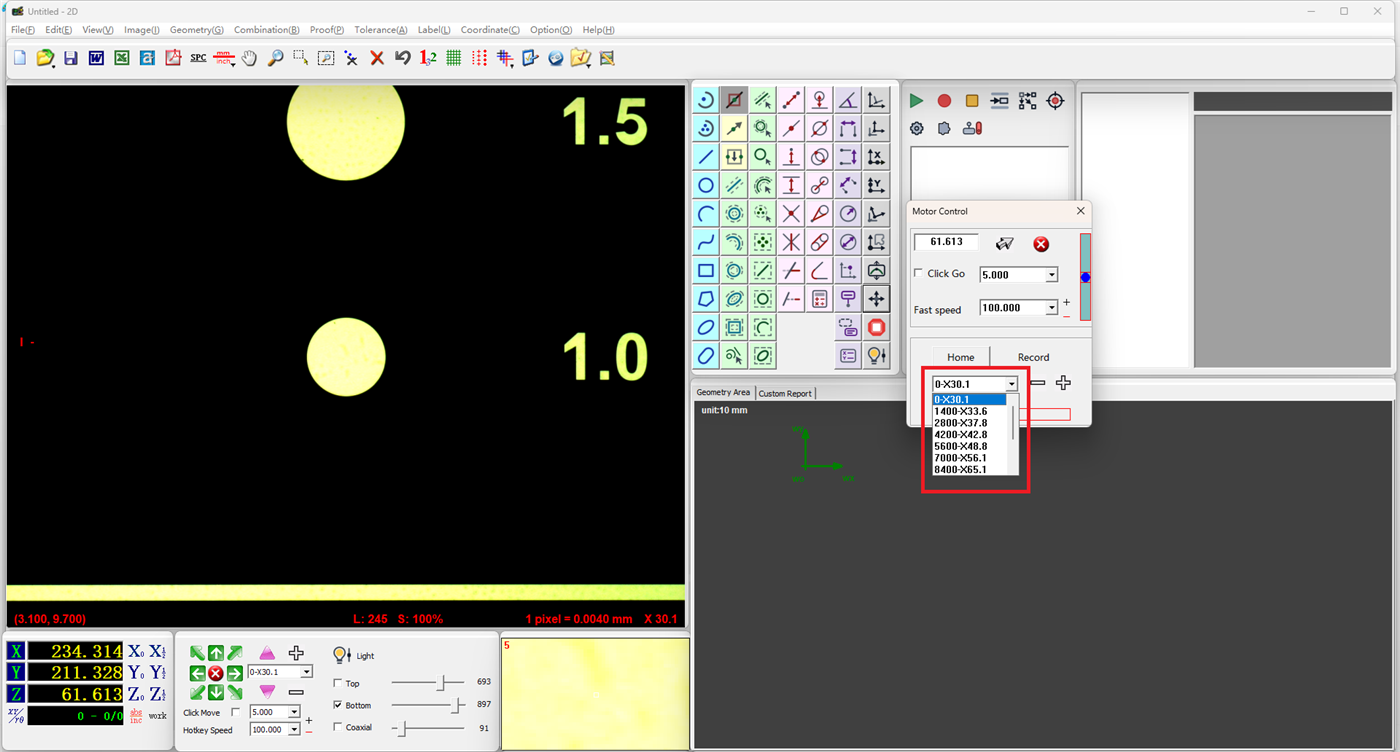
Task: Click Home button in Motor Control
Action: (x=961, y=357)
